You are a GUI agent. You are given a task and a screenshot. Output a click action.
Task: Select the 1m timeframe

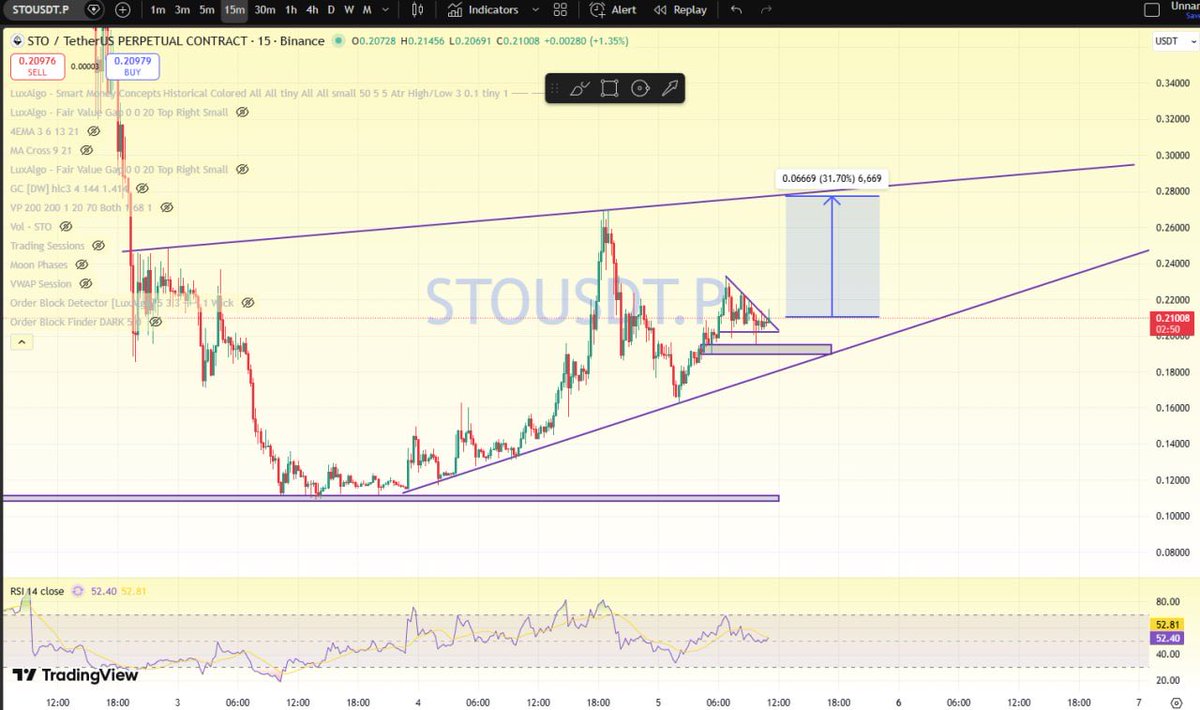point(158,9)
